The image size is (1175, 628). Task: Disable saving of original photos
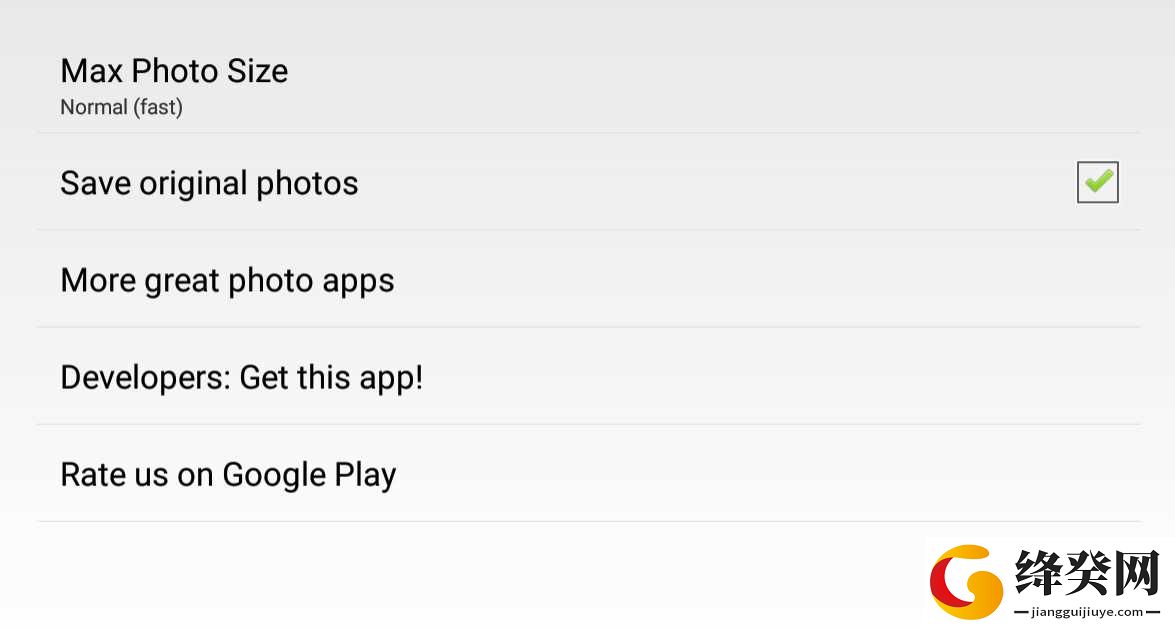pyautogui.click(x=1098, y=182)
